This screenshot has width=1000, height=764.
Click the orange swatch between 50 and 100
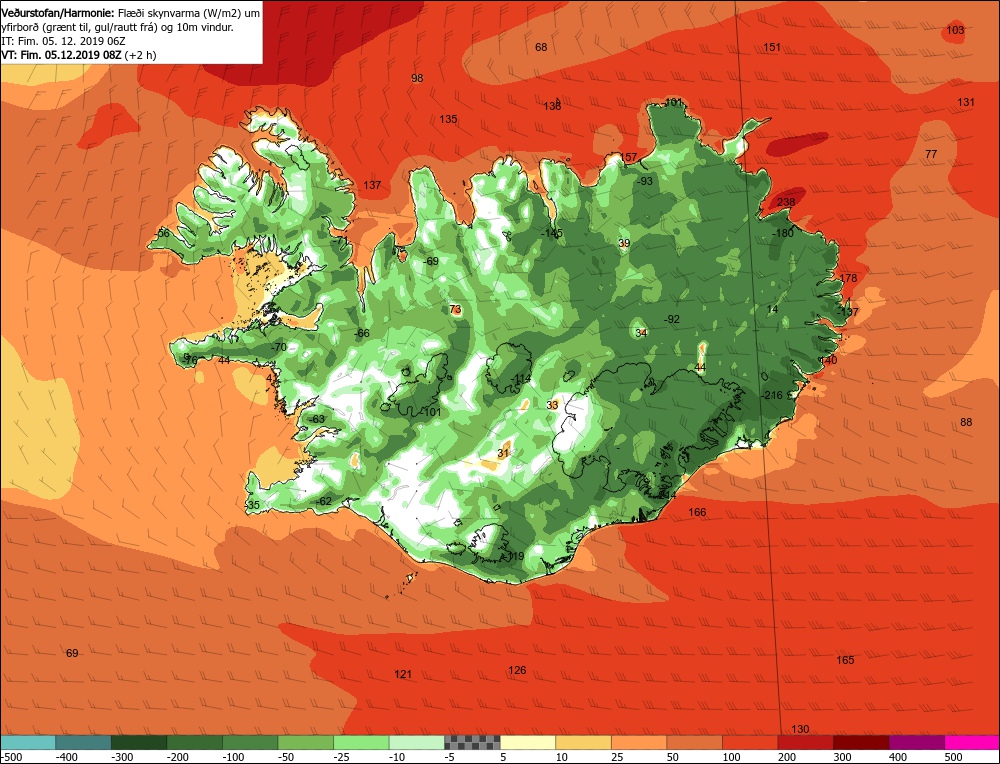(x=695, y=742)
